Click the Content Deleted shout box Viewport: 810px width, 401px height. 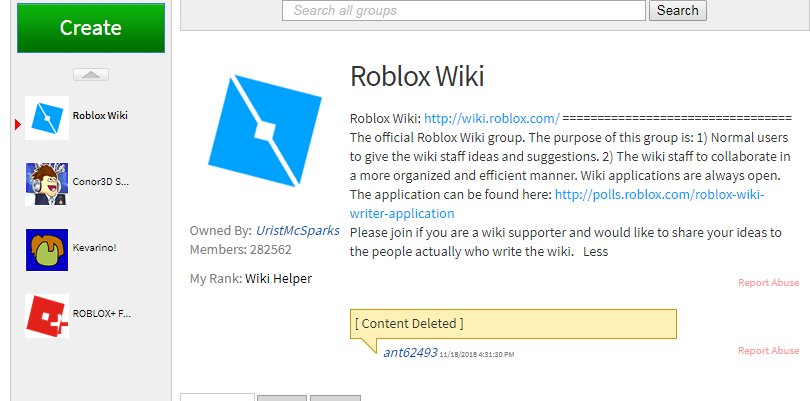coord(513,324)
